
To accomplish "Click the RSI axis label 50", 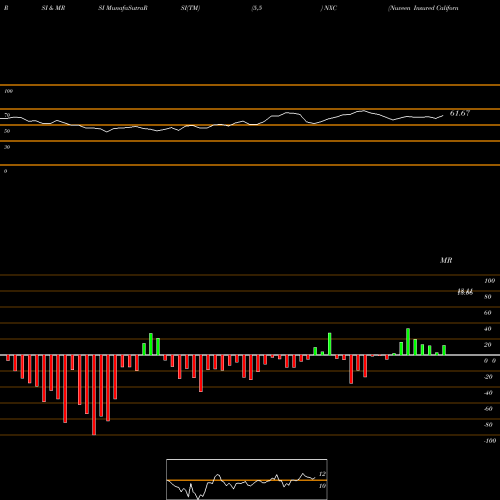I will point(7,131).
